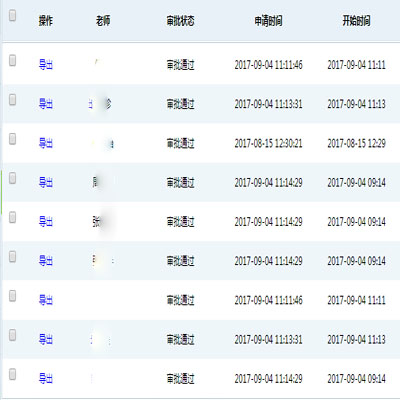This screenshot has height=400, width=400.
Task: Tick the select-all checkbox in the header
Action: pos(12,15)
